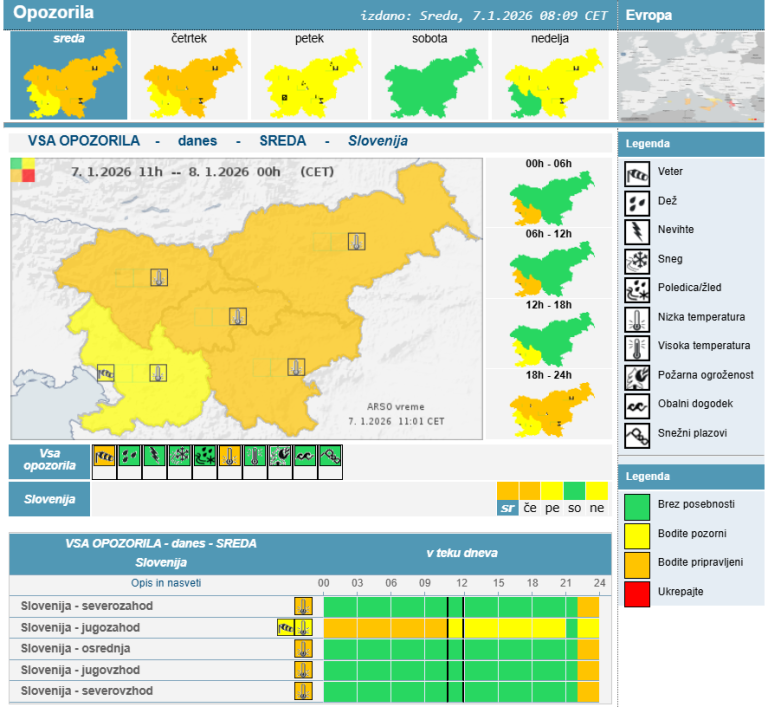768x707 pixels.
Task: Click the wind icon on the southwest map region
Action: (106, 373)
